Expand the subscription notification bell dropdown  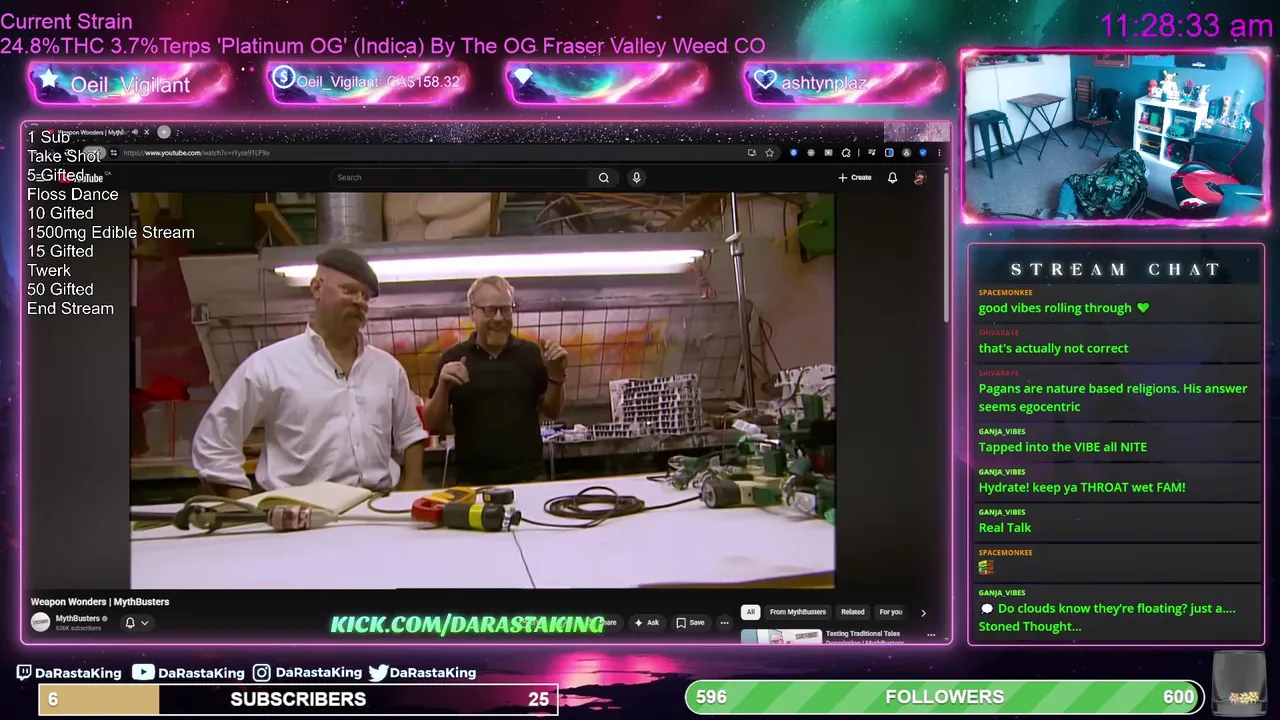tap(137, 622)
